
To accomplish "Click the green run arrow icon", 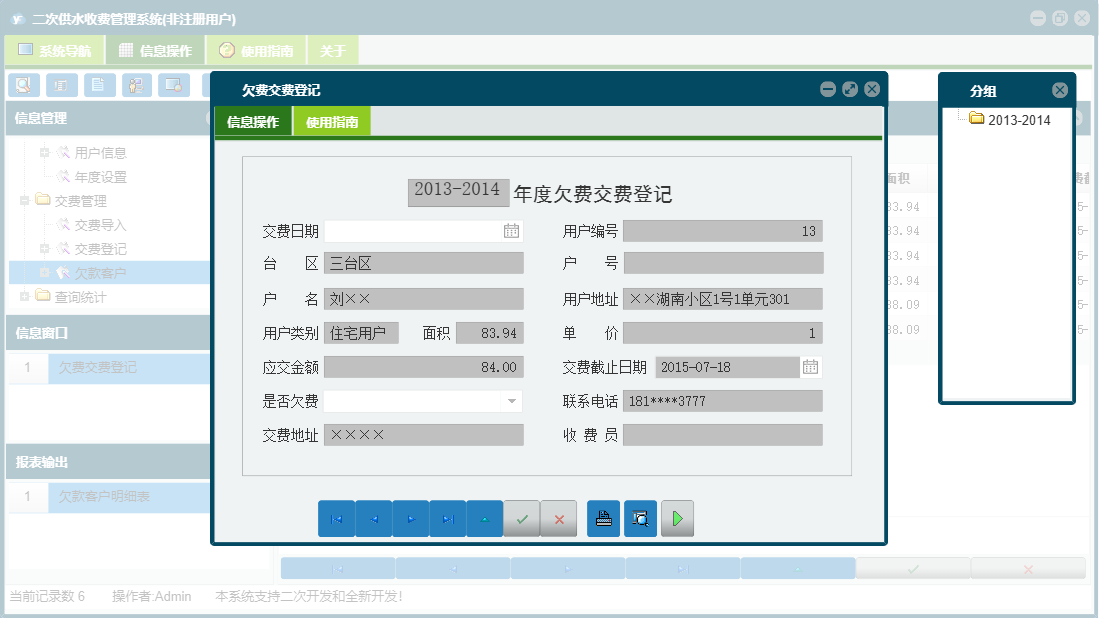I will [677, 518].
